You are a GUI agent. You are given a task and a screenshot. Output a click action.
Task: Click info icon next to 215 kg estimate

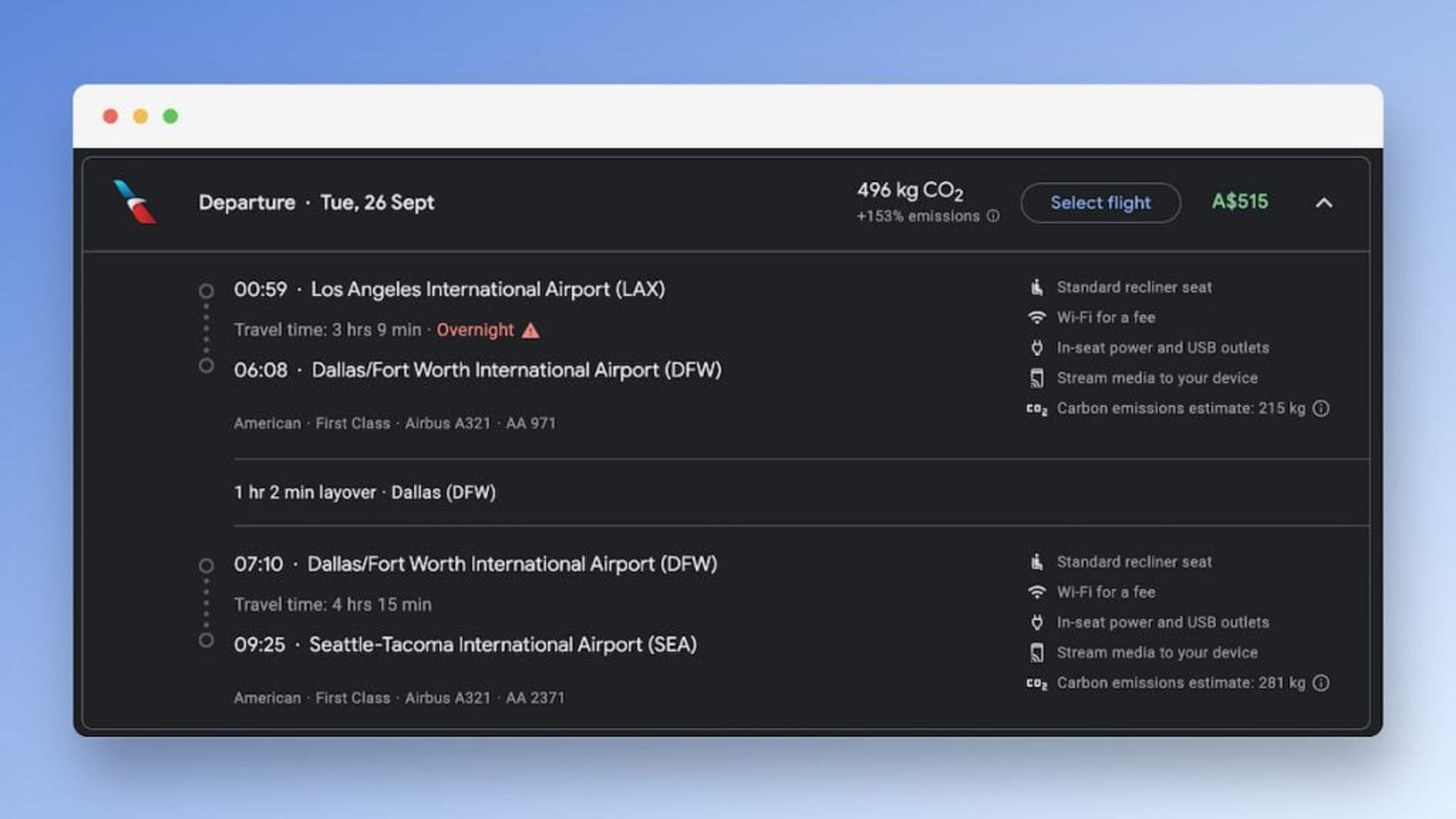[1321, 408]
